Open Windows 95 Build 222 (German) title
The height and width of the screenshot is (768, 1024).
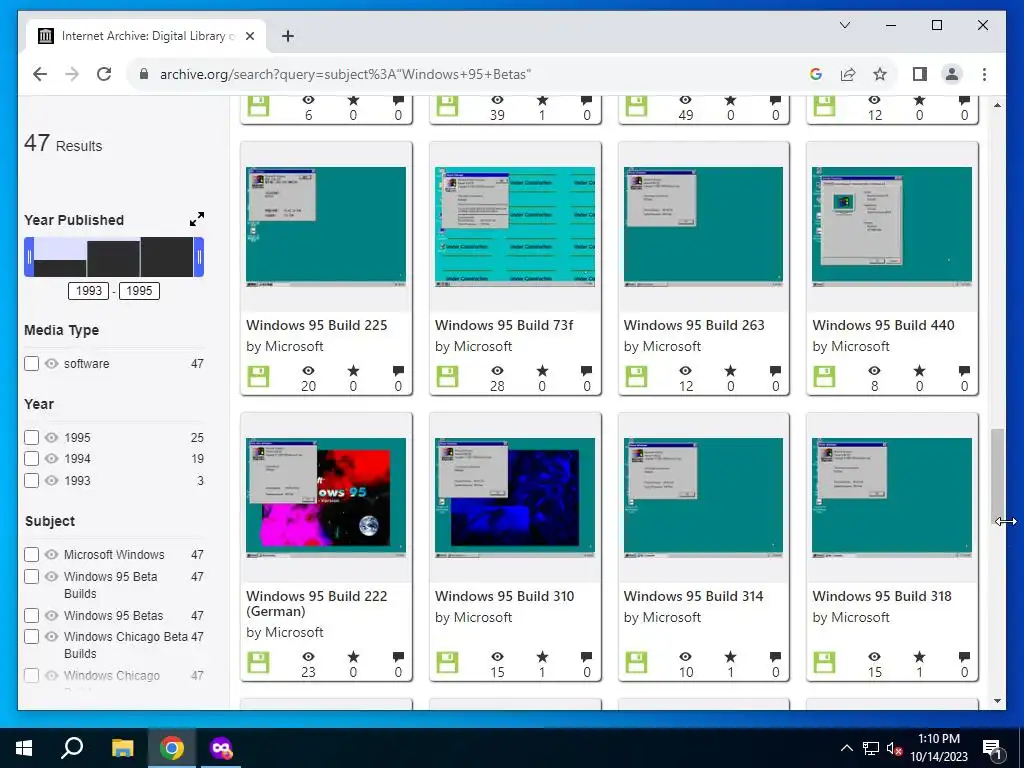coord(317,603)
